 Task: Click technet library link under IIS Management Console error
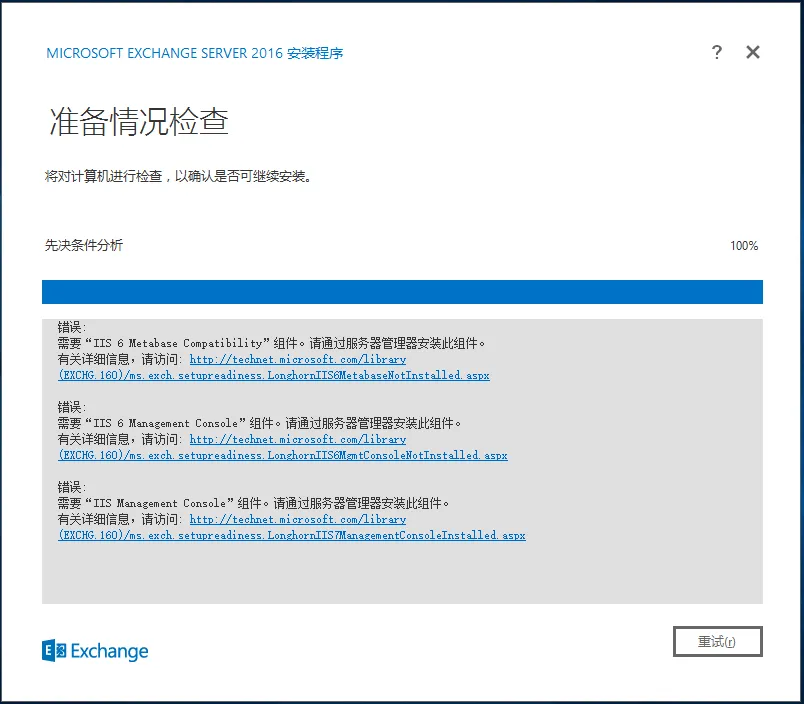pos(298,519)
